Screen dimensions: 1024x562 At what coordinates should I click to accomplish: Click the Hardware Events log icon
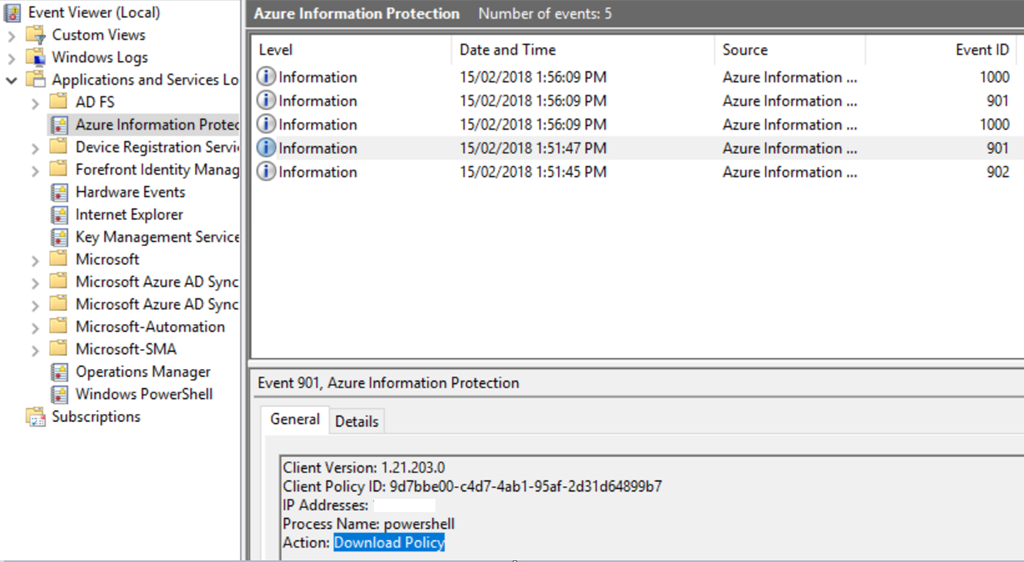59,192
